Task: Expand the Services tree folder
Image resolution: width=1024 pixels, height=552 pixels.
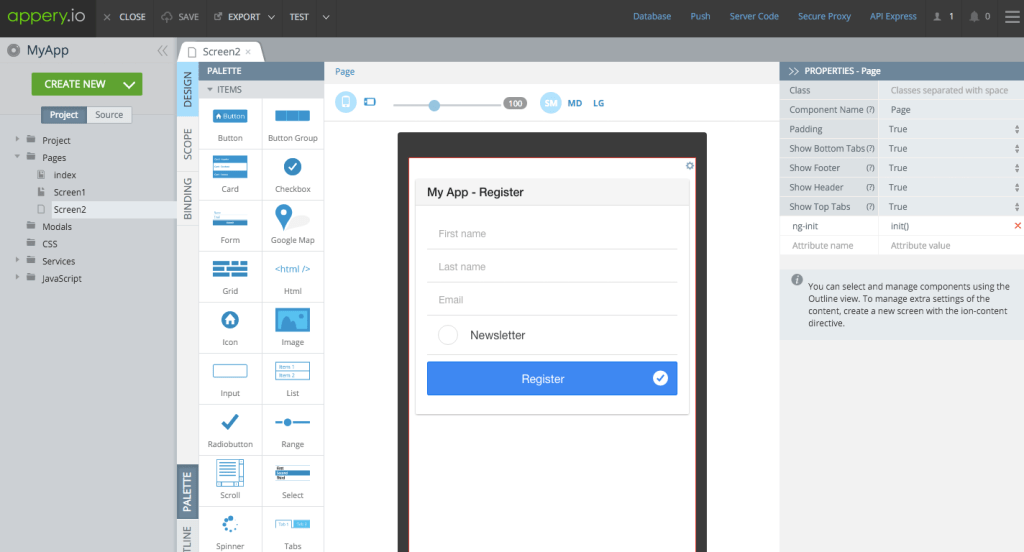Action: click(18, 261)
